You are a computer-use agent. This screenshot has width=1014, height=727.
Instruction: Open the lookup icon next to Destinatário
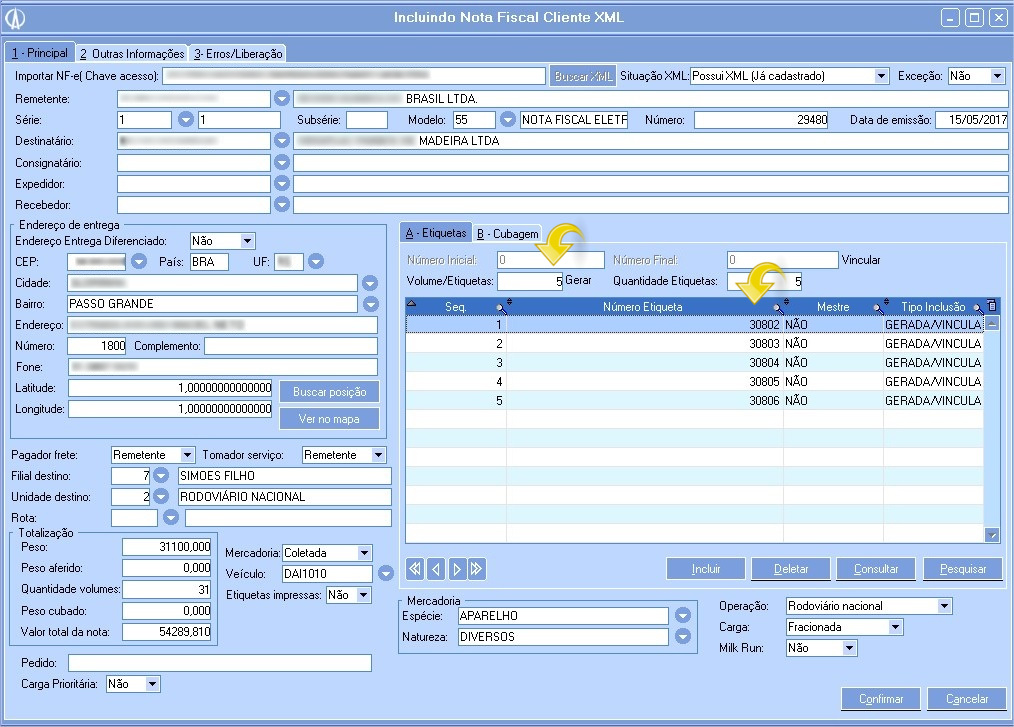click(282, 141)
